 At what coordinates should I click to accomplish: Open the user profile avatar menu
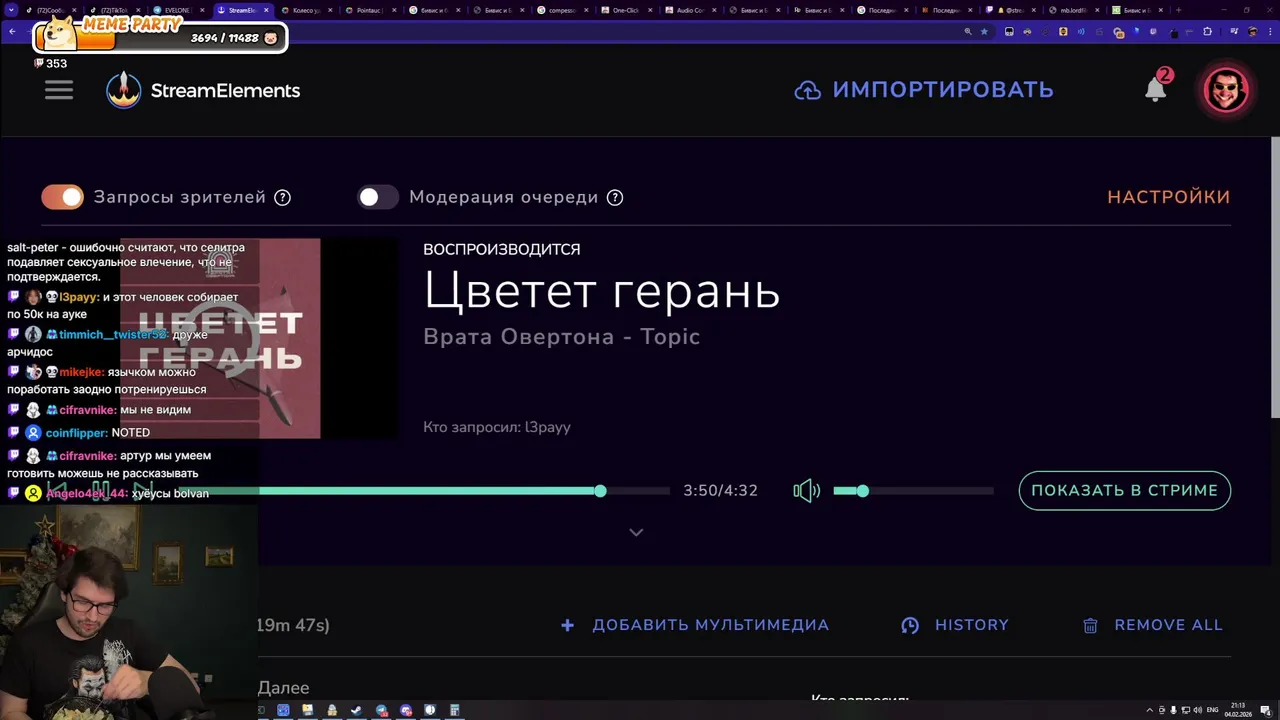click(x=1226, y=90)
